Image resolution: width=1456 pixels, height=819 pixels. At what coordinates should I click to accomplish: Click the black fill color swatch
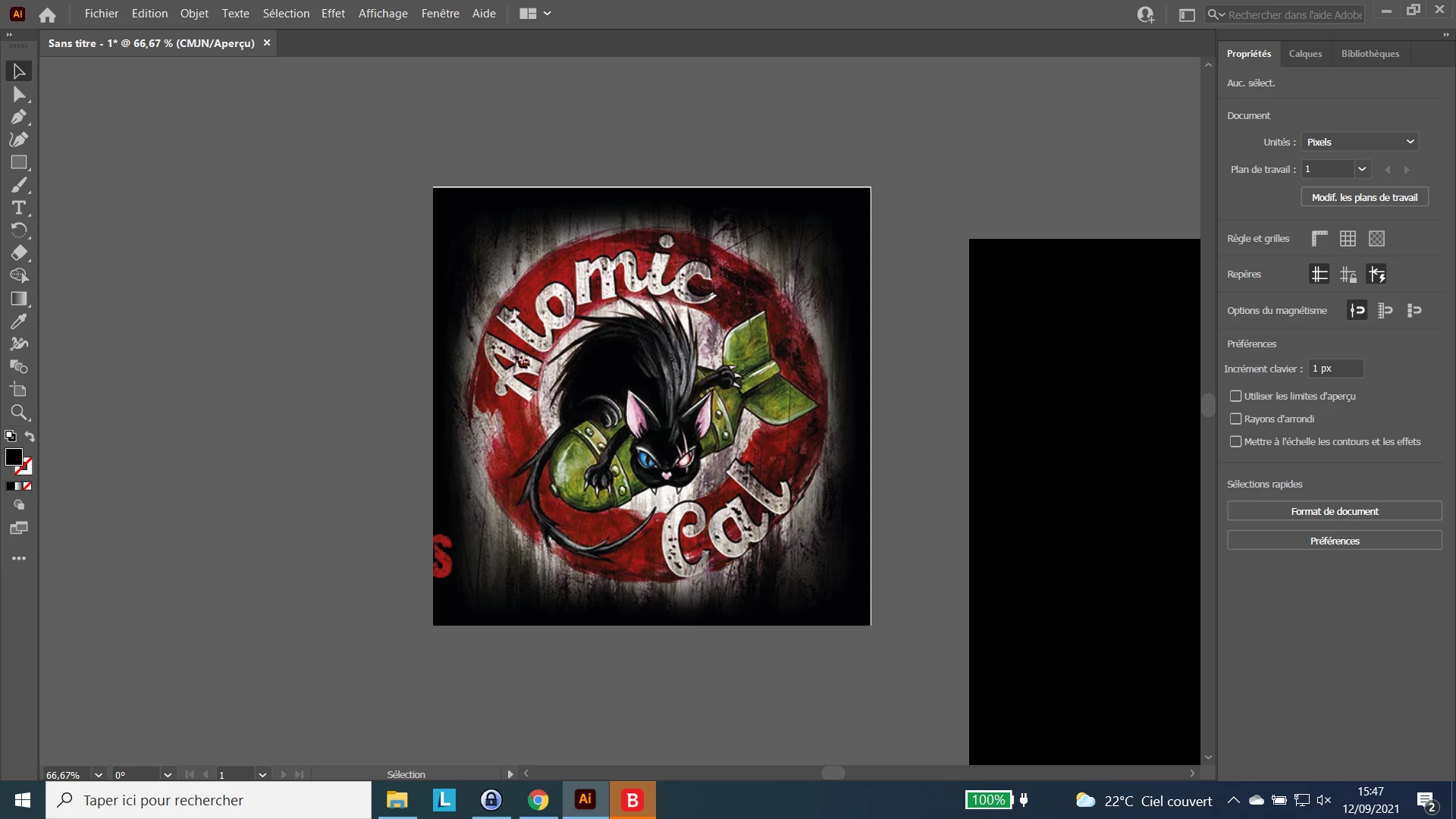coord(14,457)
